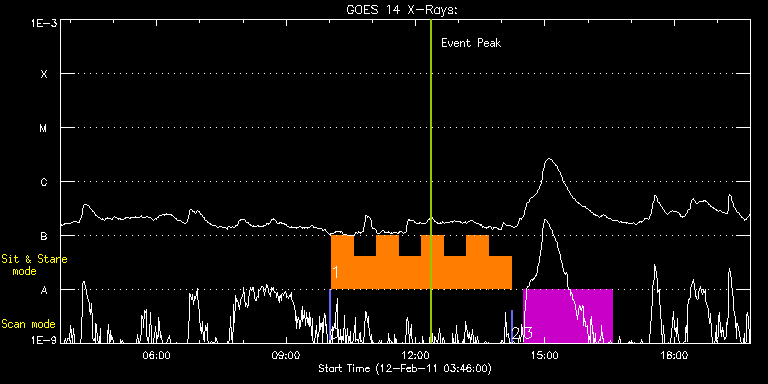Select the magenta Scan mode block 3

tap(568, 316)
